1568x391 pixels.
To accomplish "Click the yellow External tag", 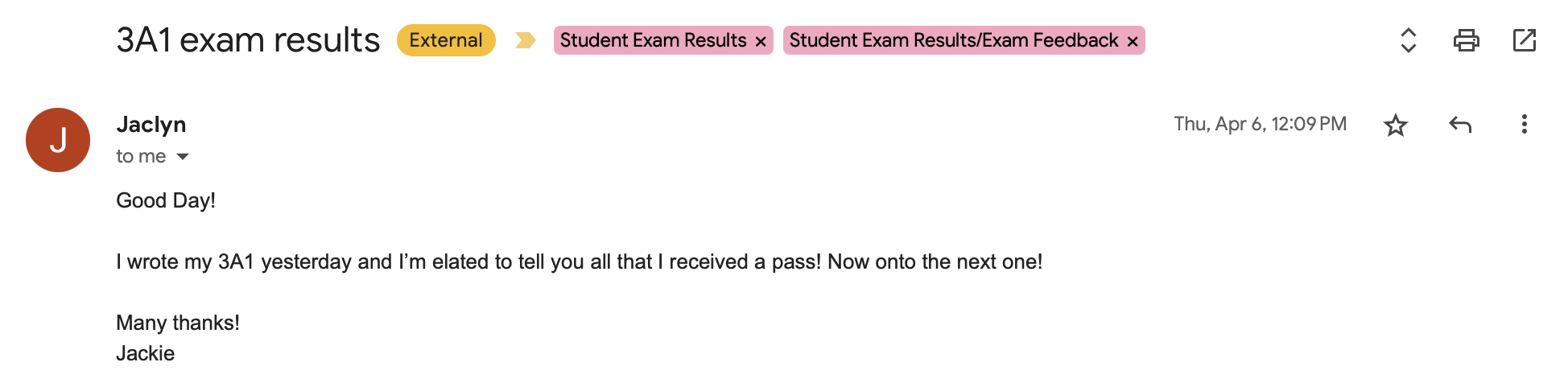I will (445, 40).
